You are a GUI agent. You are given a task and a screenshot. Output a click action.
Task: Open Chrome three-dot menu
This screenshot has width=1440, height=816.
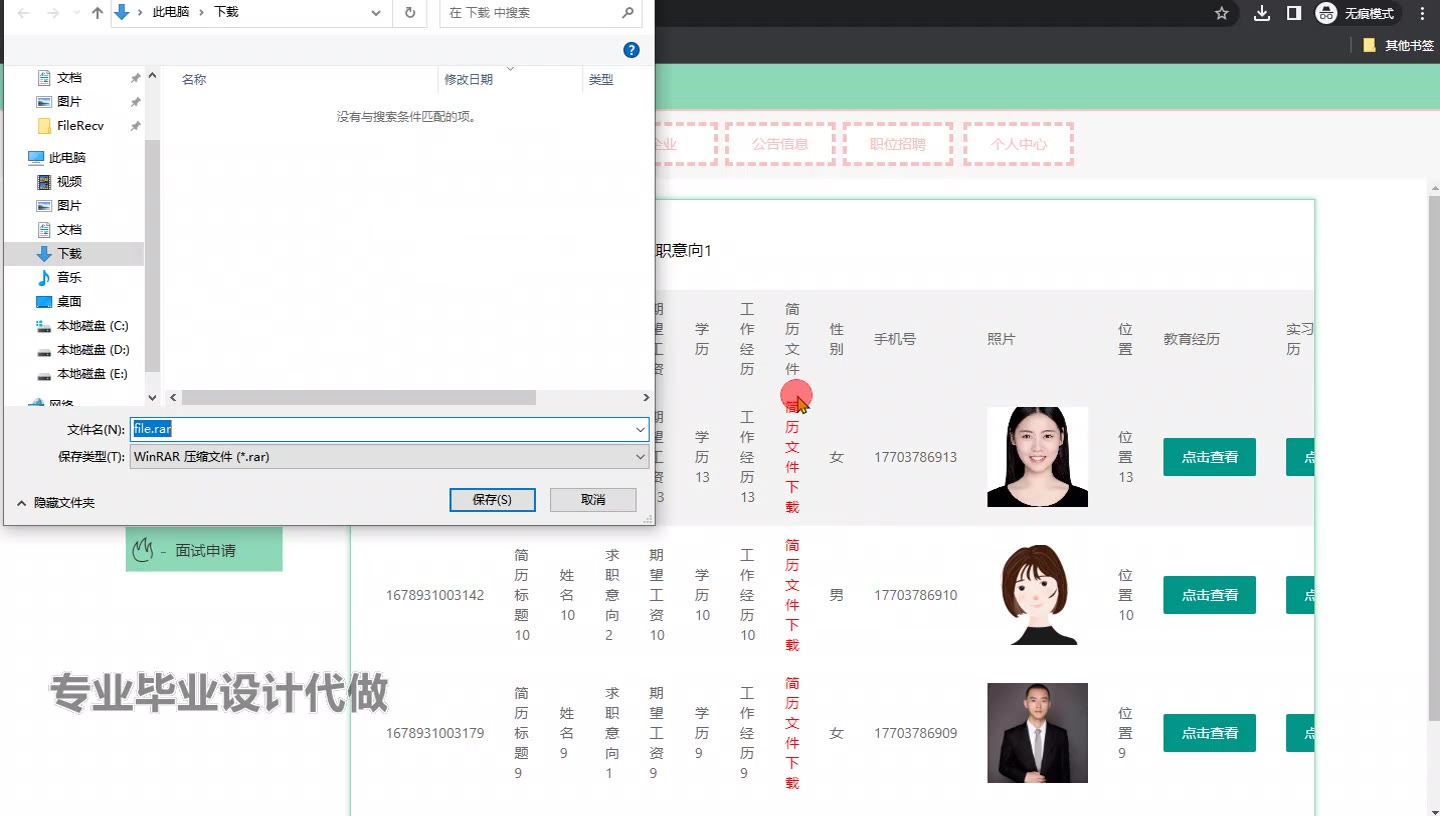1423,13
